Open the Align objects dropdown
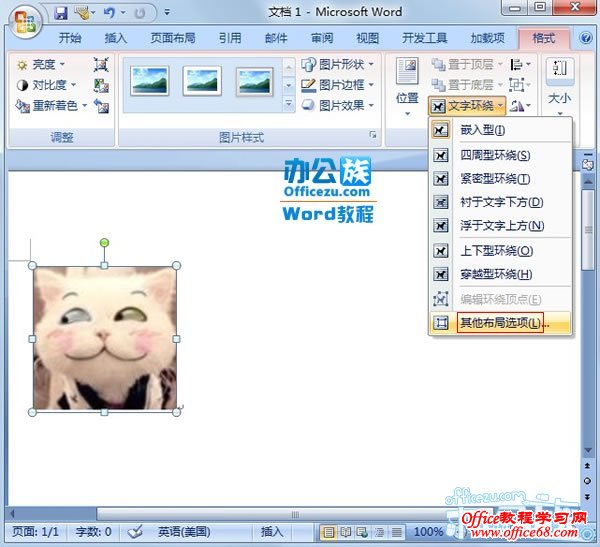Image resolution: width=600 pixels, height=547 pixels. (520, 64)
